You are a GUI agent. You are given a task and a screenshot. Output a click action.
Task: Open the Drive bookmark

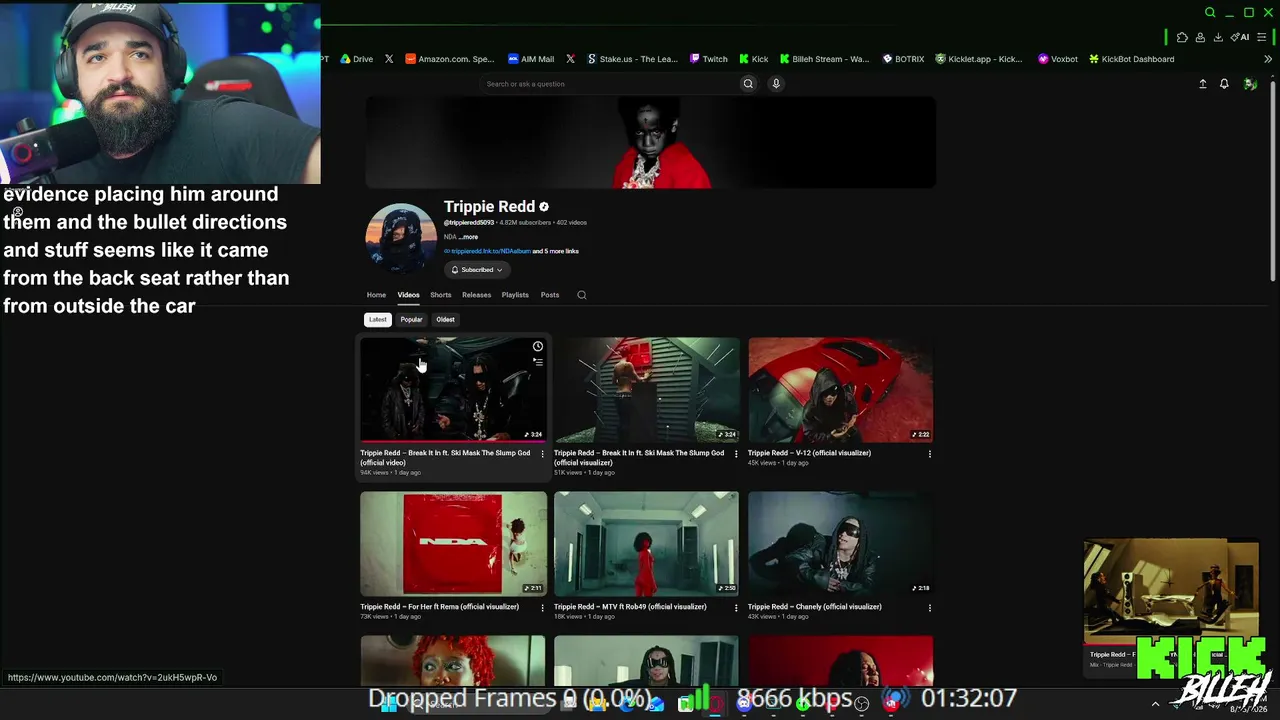(x=356, y=59)
